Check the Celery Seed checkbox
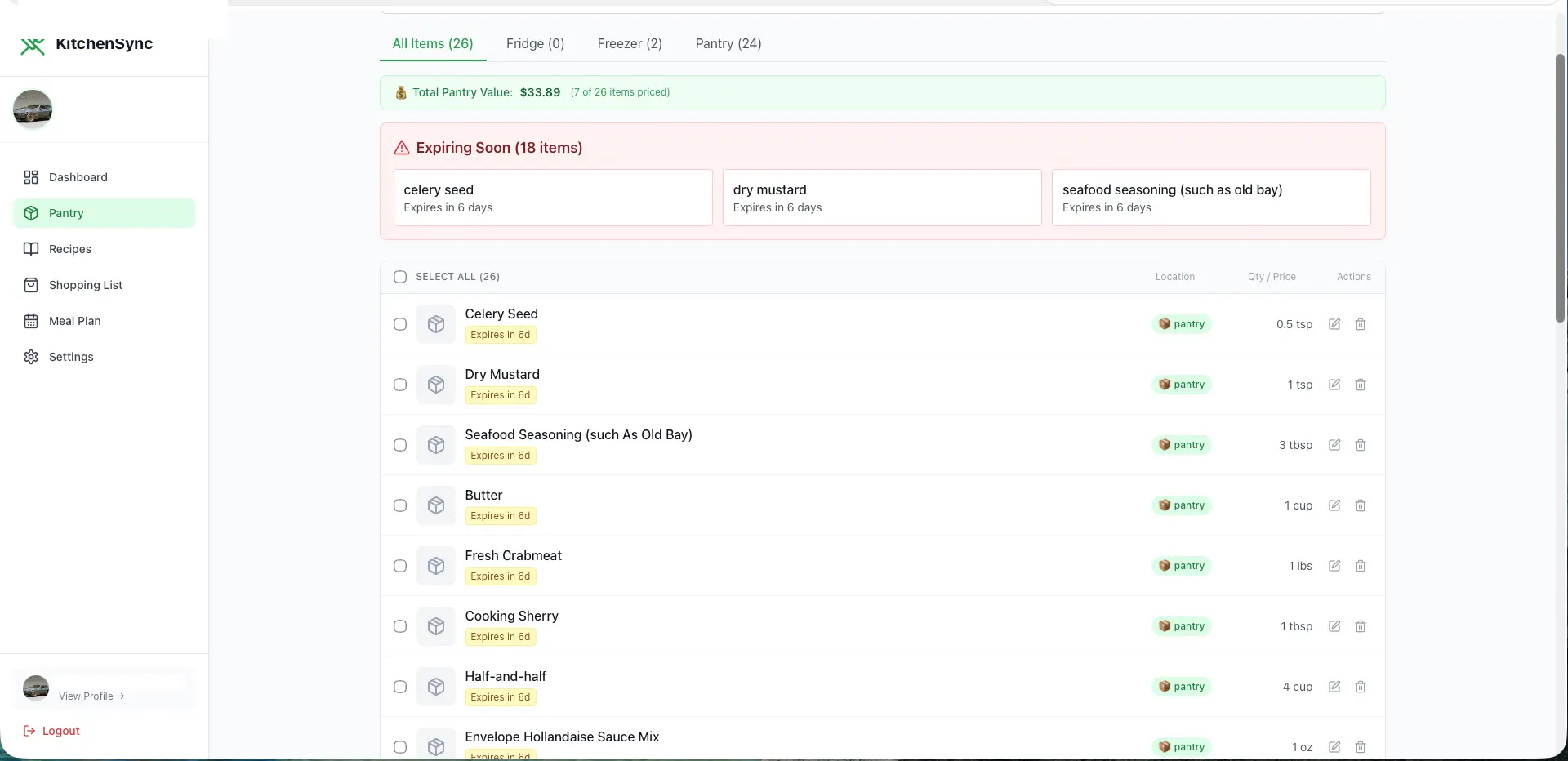1568x761 pixels. 400,324
